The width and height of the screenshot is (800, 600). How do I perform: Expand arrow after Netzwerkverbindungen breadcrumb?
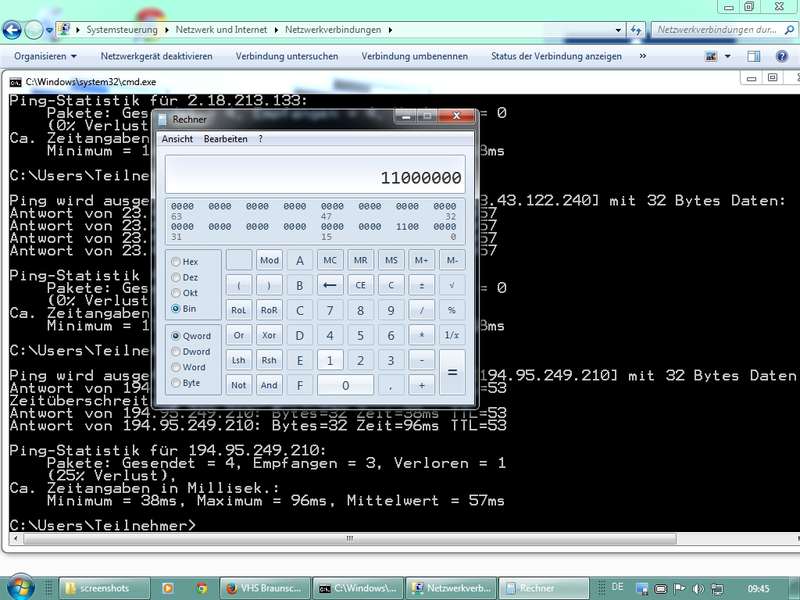[390, 30]
